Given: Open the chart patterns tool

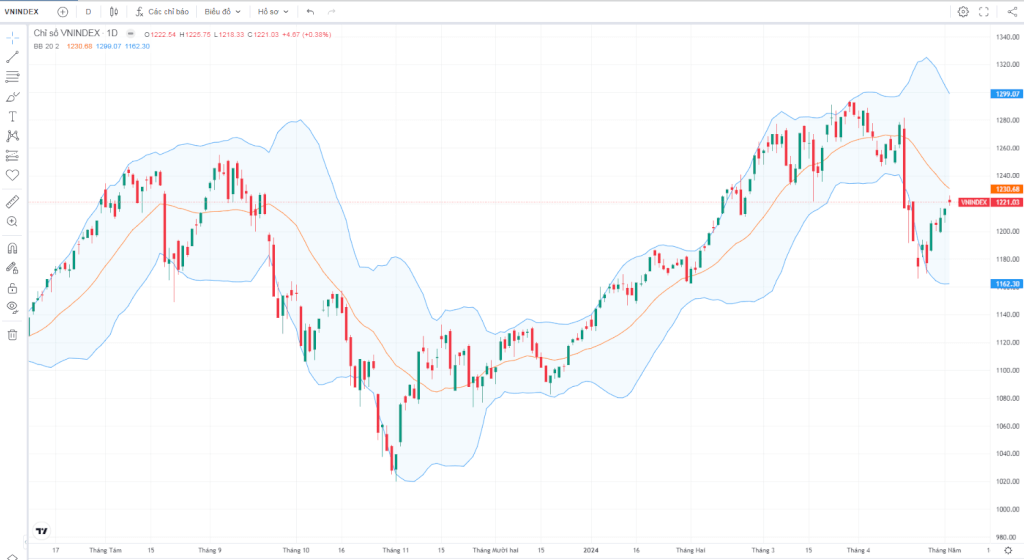Looking at the screenshot, I should [x=12, y=136].
